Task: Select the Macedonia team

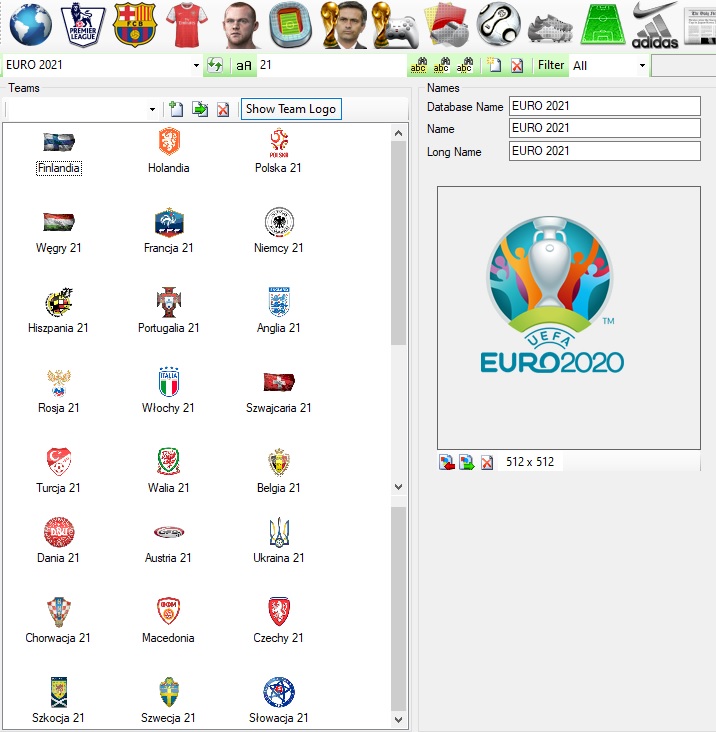Action: point(168,620)
